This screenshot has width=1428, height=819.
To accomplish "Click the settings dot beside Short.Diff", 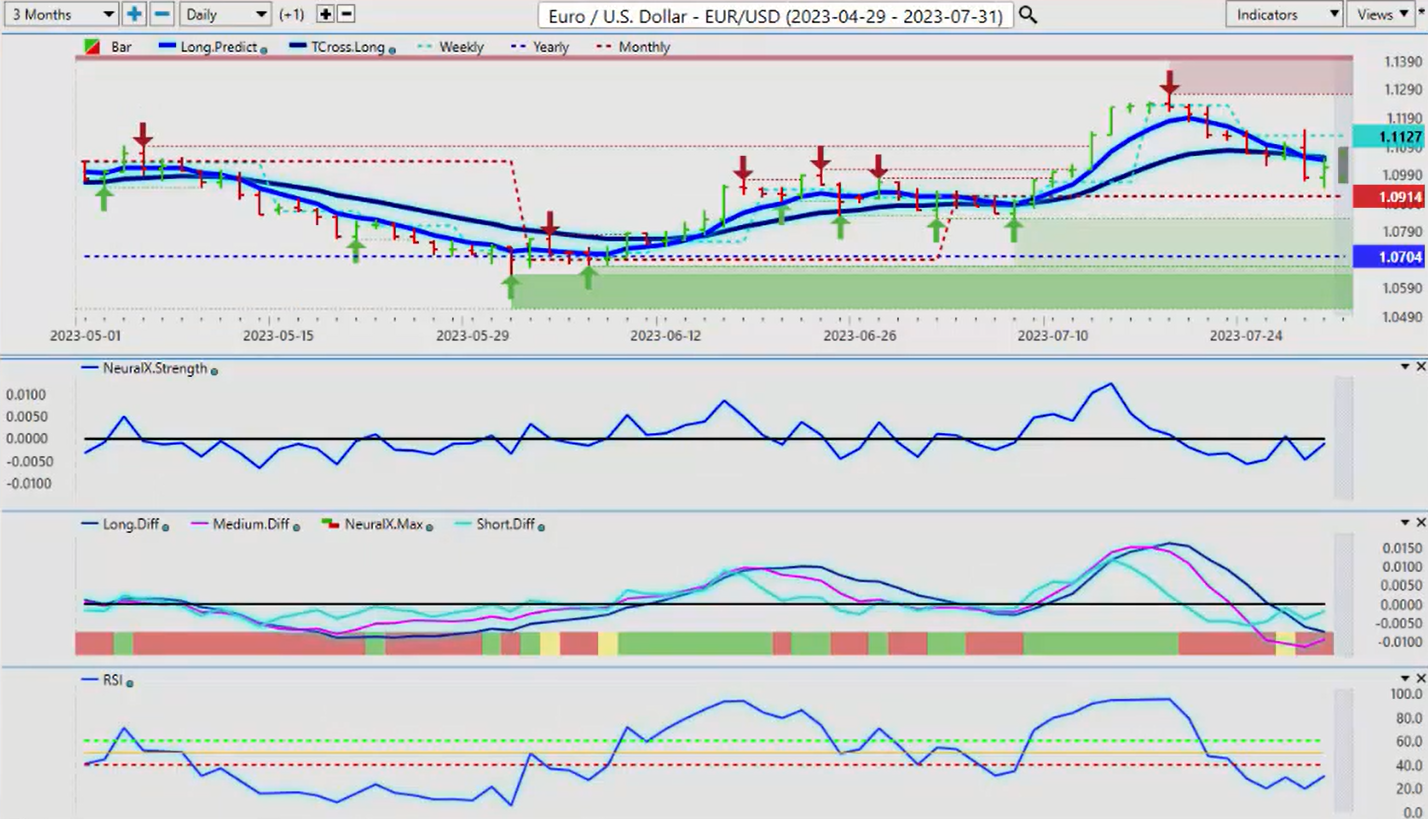I will [541, 526].
